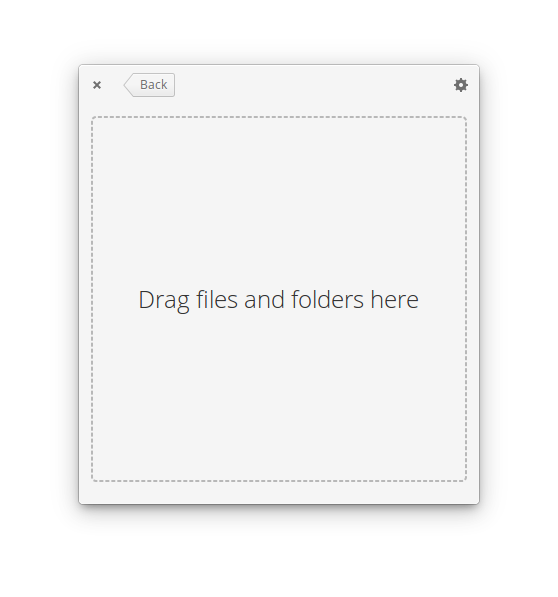This screenshot has height=597, width=558.
Task: Return to previous view with Back
Action: point(149,85)
